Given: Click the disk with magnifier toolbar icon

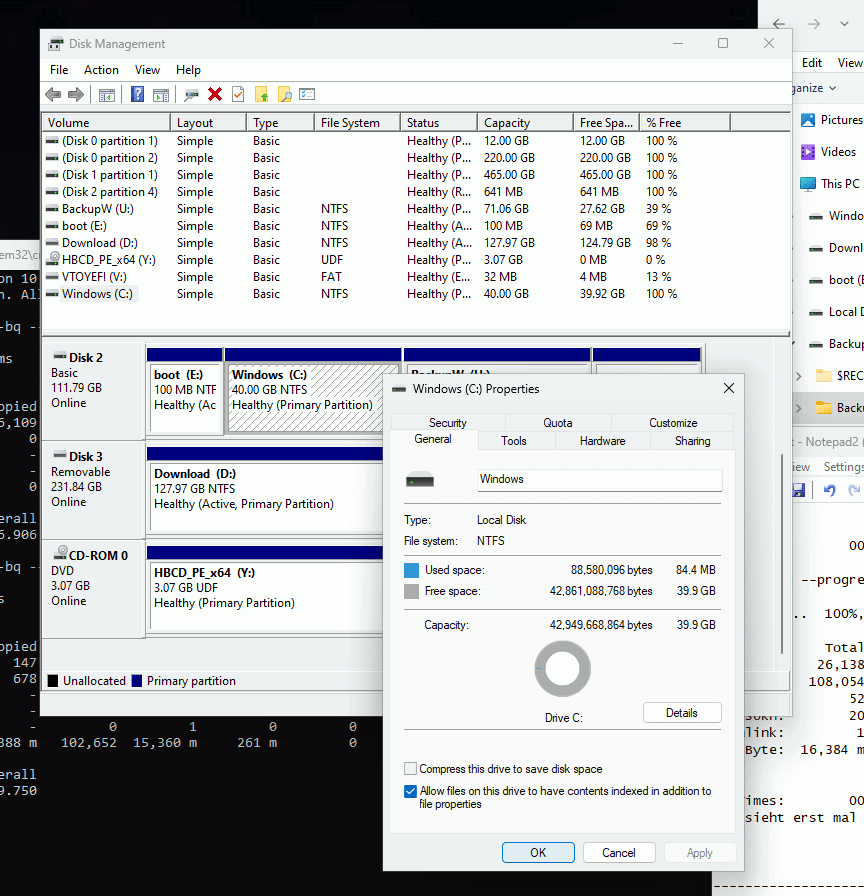Looking at the screenshot, I should (191, 94).
